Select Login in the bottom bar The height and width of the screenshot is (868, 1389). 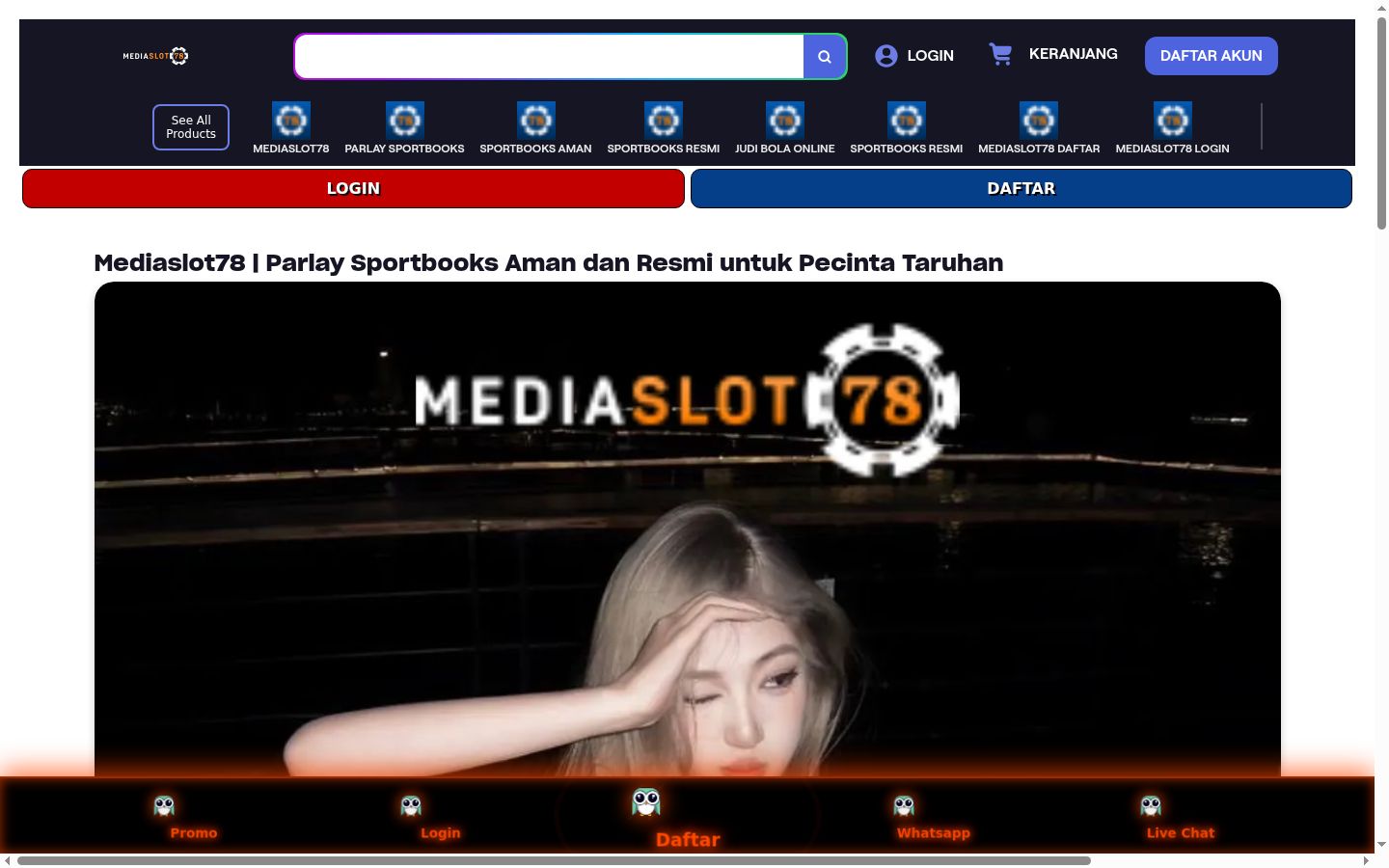click(x=440, y=818)
